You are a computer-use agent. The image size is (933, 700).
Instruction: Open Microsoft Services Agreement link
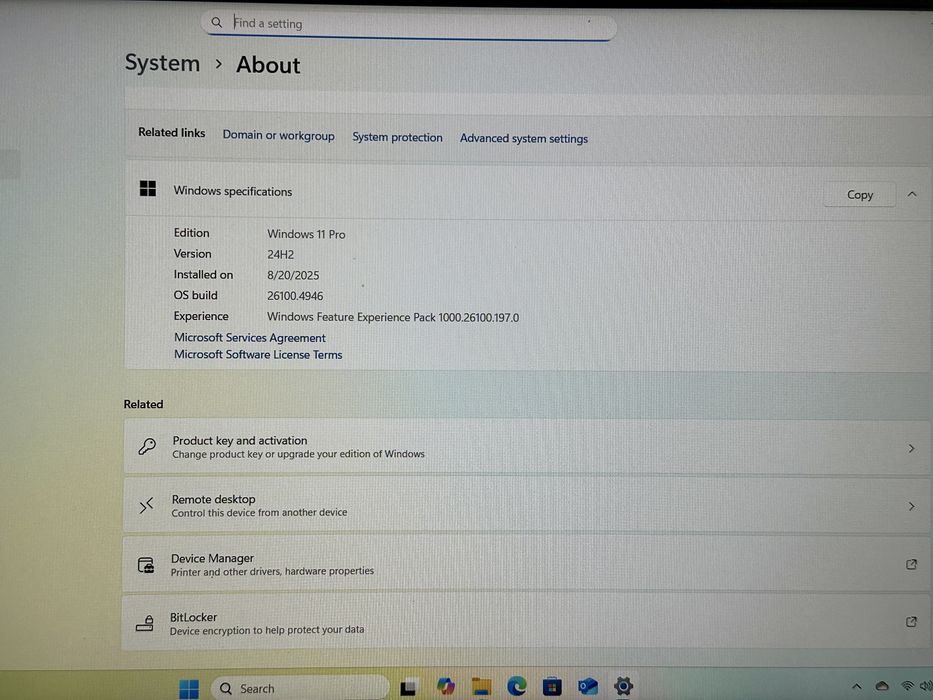(250, 338)
